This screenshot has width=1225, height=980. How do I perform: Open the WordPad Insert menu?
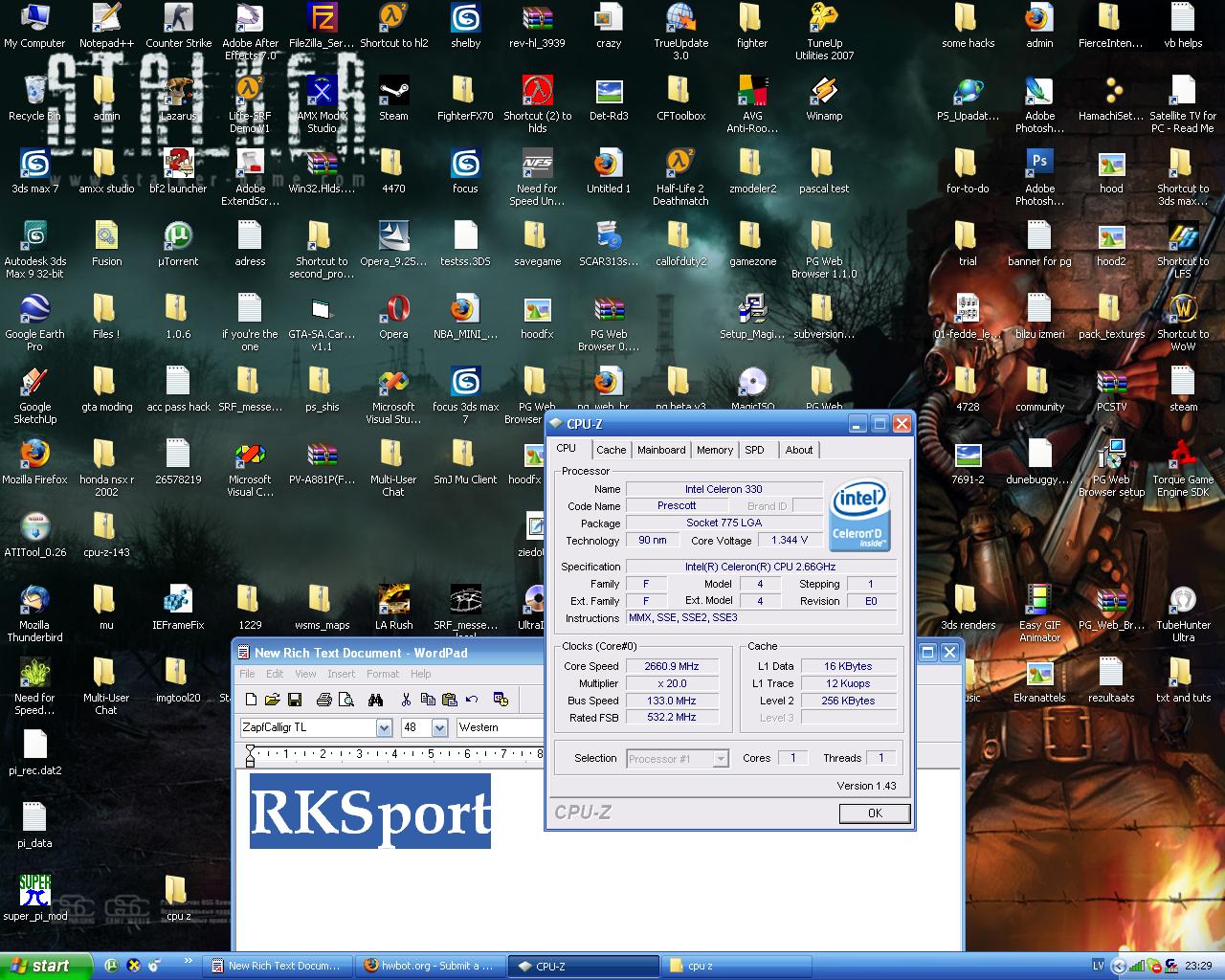(x=341, y=674)
